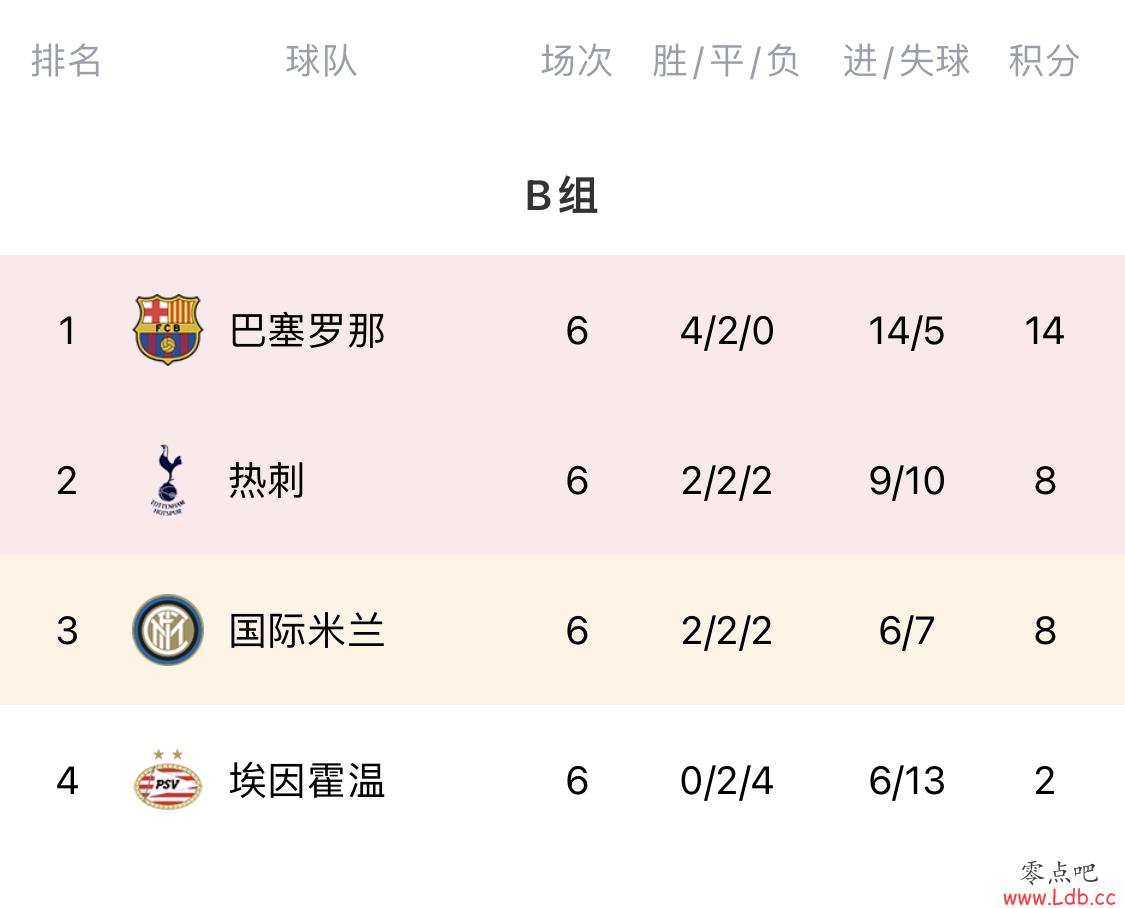This screenshot has width=1125, height=908.
Task: Select the 埃因霍温 team name
Action: pos(307,780)
